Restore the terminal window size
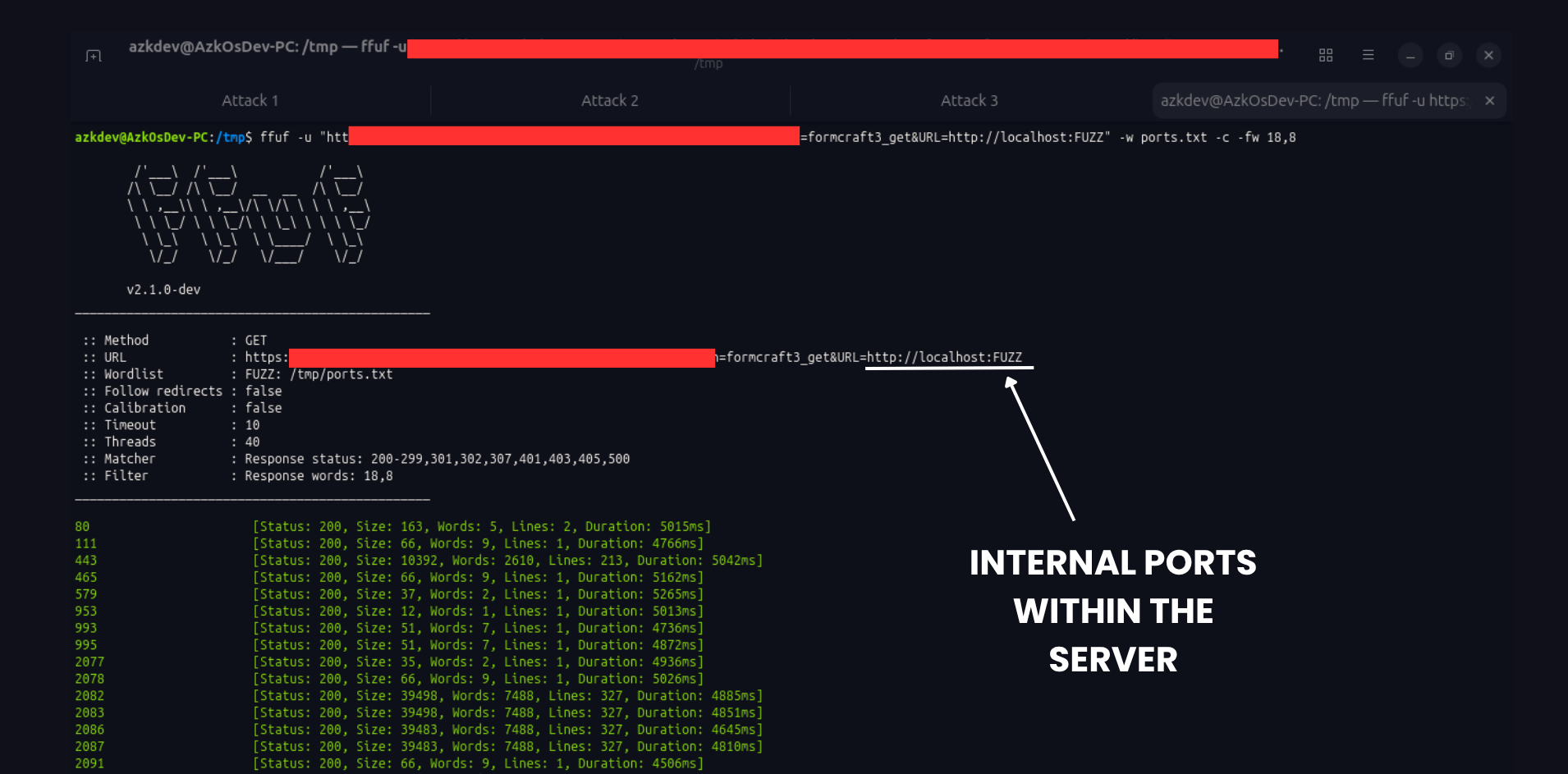This screenshot has width=1568, height=774. pyautogui.click(x=1449, y=55)
